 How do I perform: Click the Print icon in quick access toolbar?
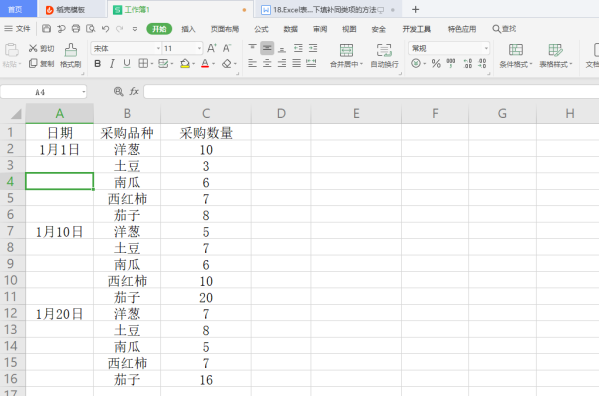76,29
